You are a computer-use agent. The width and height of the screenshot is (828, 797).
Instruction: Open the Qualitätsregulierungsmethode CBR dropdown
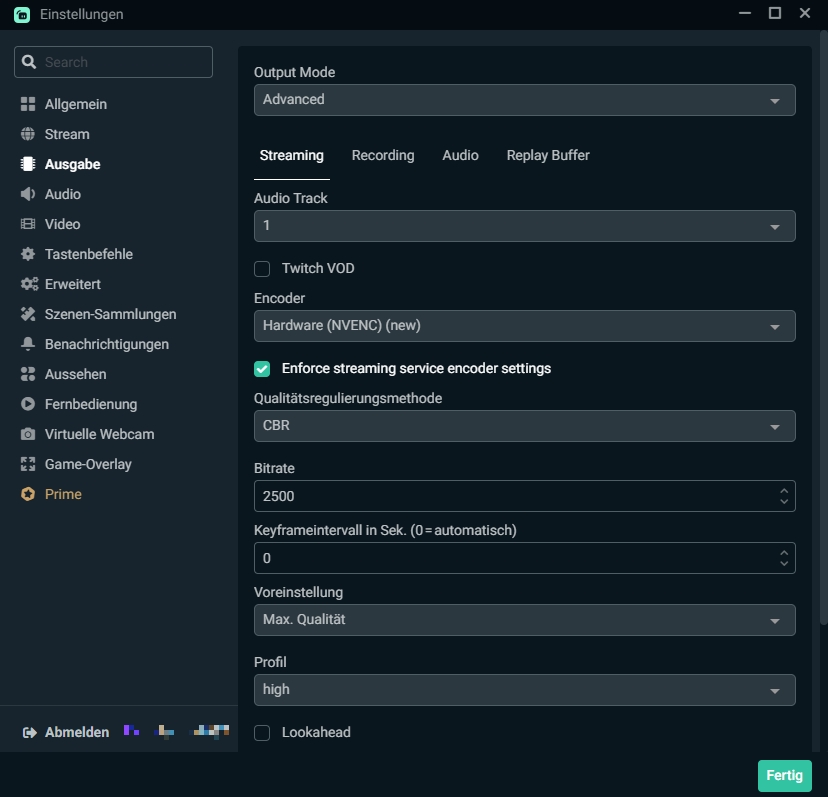524,426
